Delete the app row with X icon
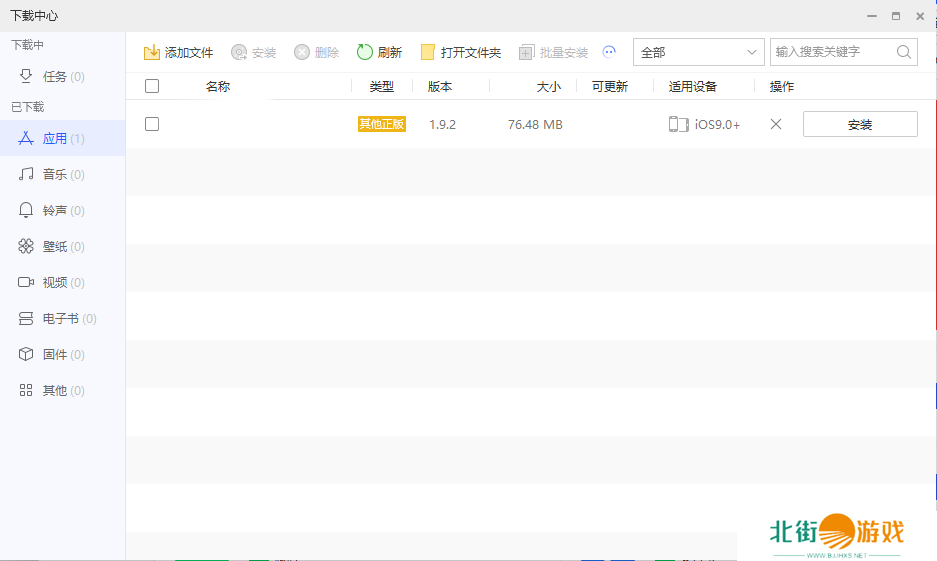This screenshot has width=937, height=561. (x=776, y=124)
